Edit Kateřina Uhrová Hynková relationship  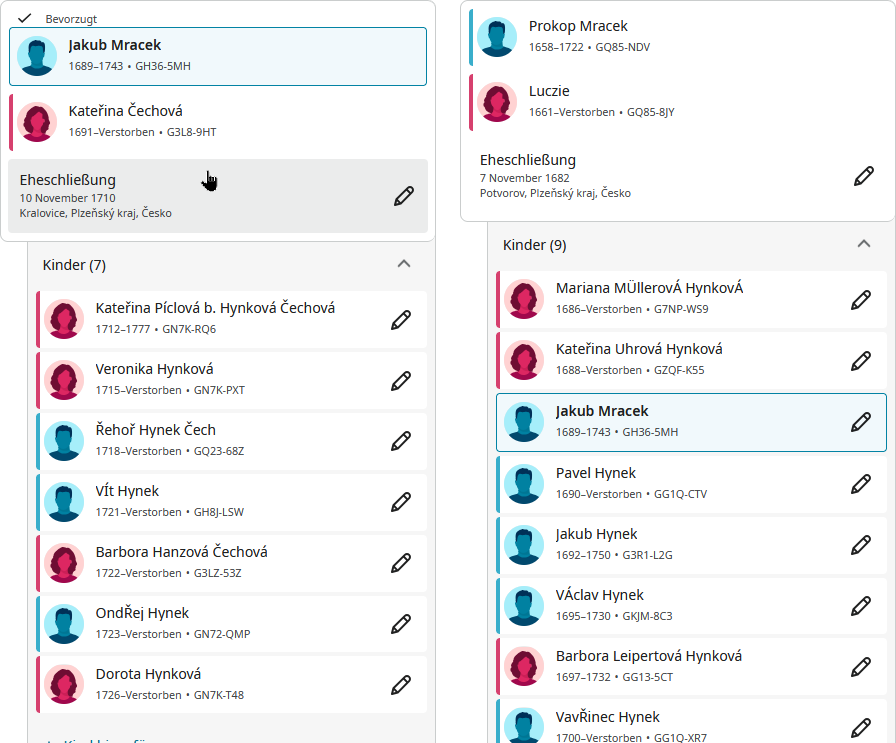[x=861, y=361]
